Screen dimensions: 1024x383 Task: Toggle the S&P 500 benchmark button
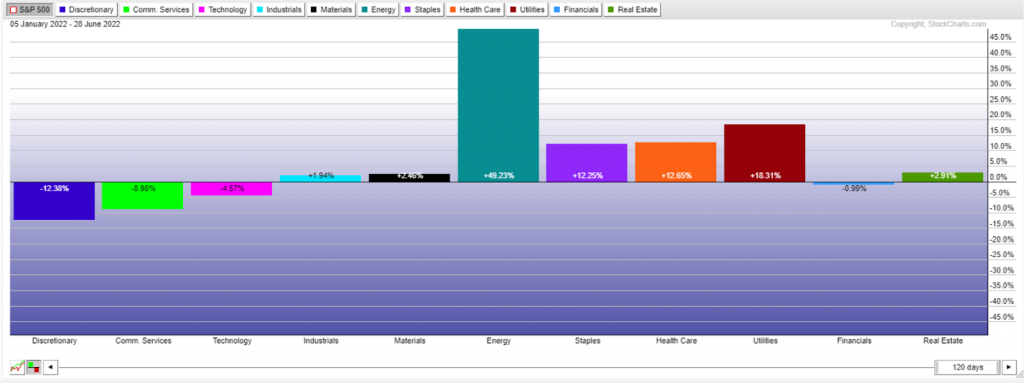30,10
